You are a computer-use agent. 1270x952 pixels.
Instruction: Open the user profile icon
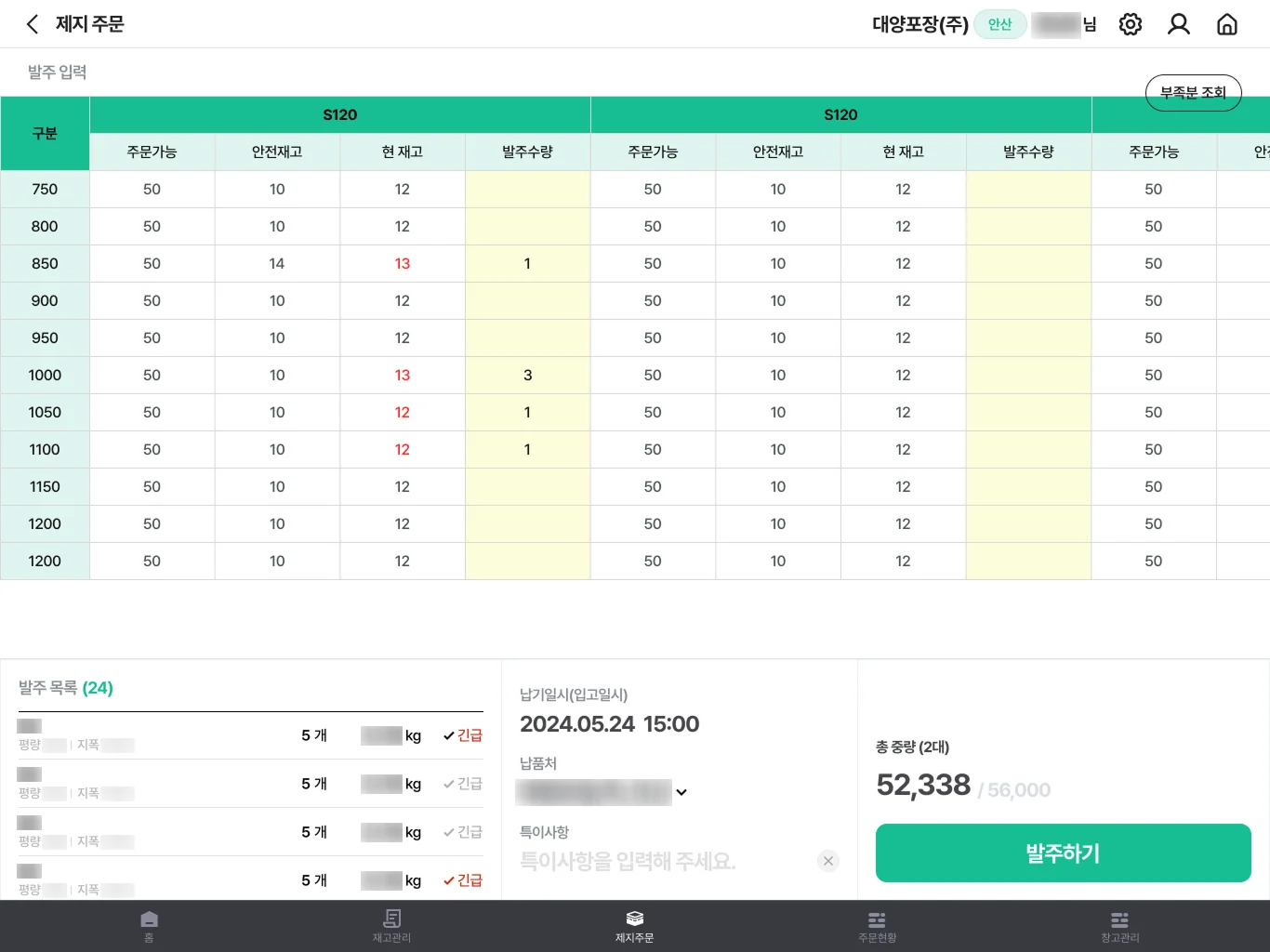pyautogui.click(x=1179, y=24)
